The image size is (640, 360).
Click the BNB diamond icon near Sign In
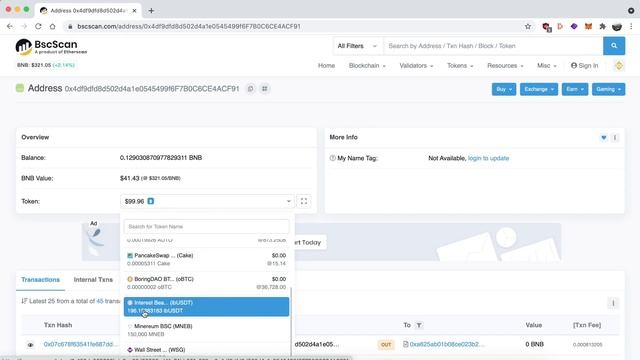619,65
